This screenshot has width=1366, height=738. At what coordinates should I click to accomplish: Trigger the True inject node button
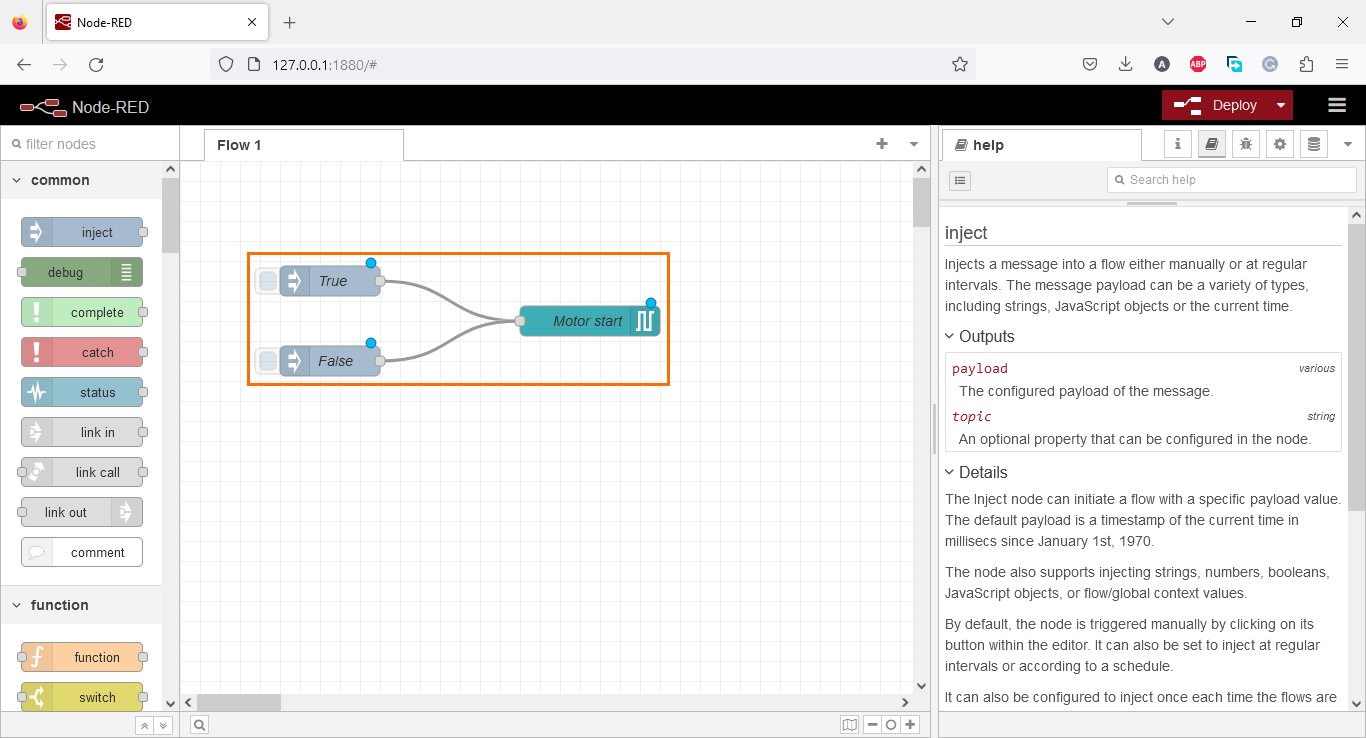click(x=266, y=281)
